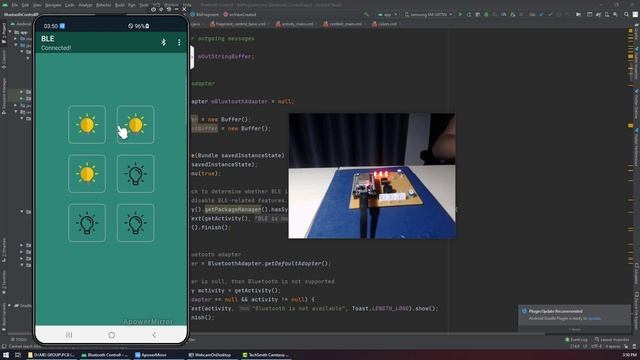640x360 pixels.
Task: Switch to Bluetooth Control Android Studio taskbar item
Action: (104, 355)
